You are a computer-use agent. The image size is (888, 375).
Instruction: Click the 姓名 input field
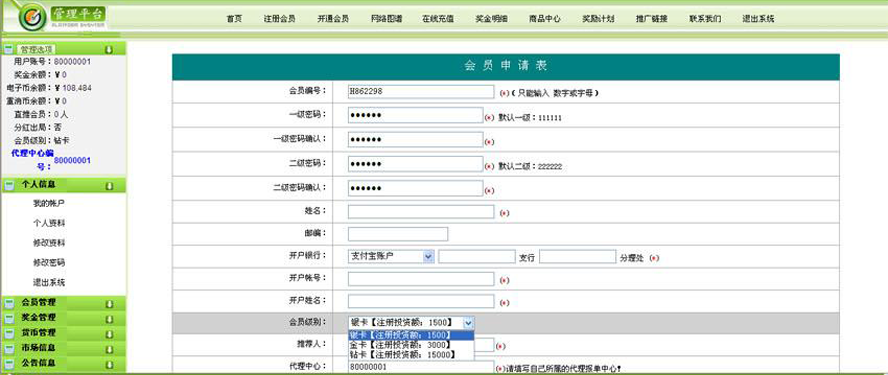coord(421,212)
